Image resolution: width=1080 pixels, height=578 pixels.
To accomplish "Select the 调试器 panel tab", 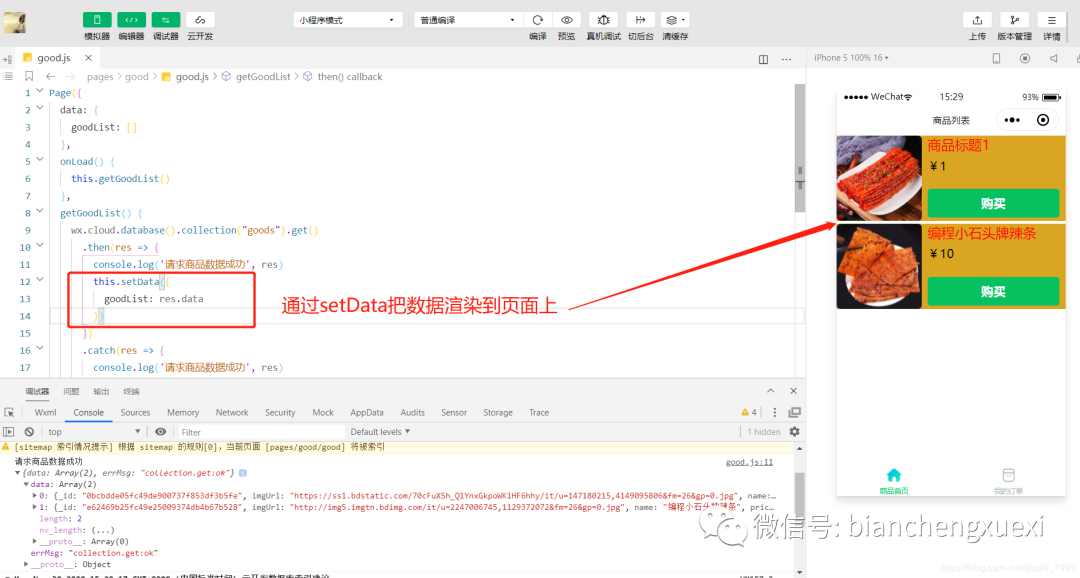I will coord(37,391).
